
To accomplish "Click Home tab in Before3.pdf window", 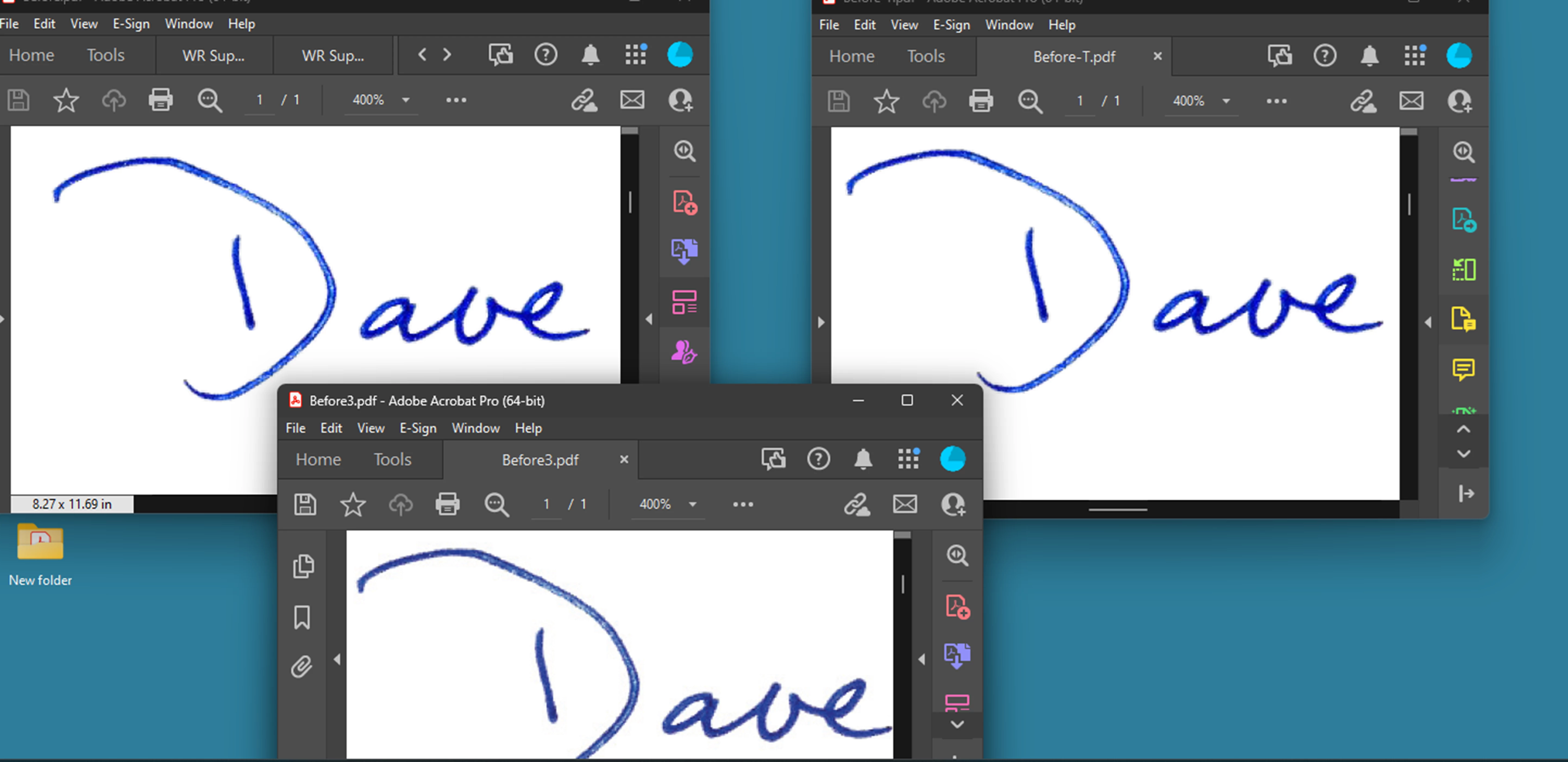I will pos(318,460).
